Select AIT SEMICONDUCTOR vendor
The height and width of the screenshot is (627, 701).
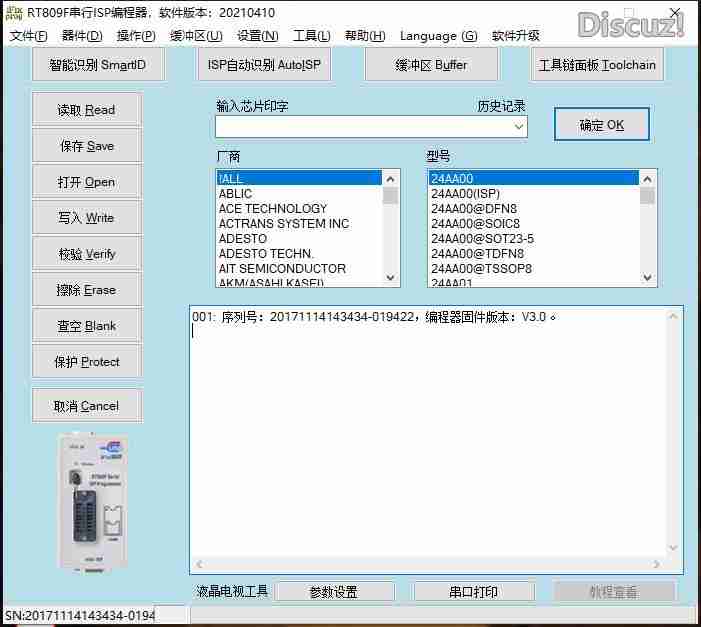[x=299, y=268]
